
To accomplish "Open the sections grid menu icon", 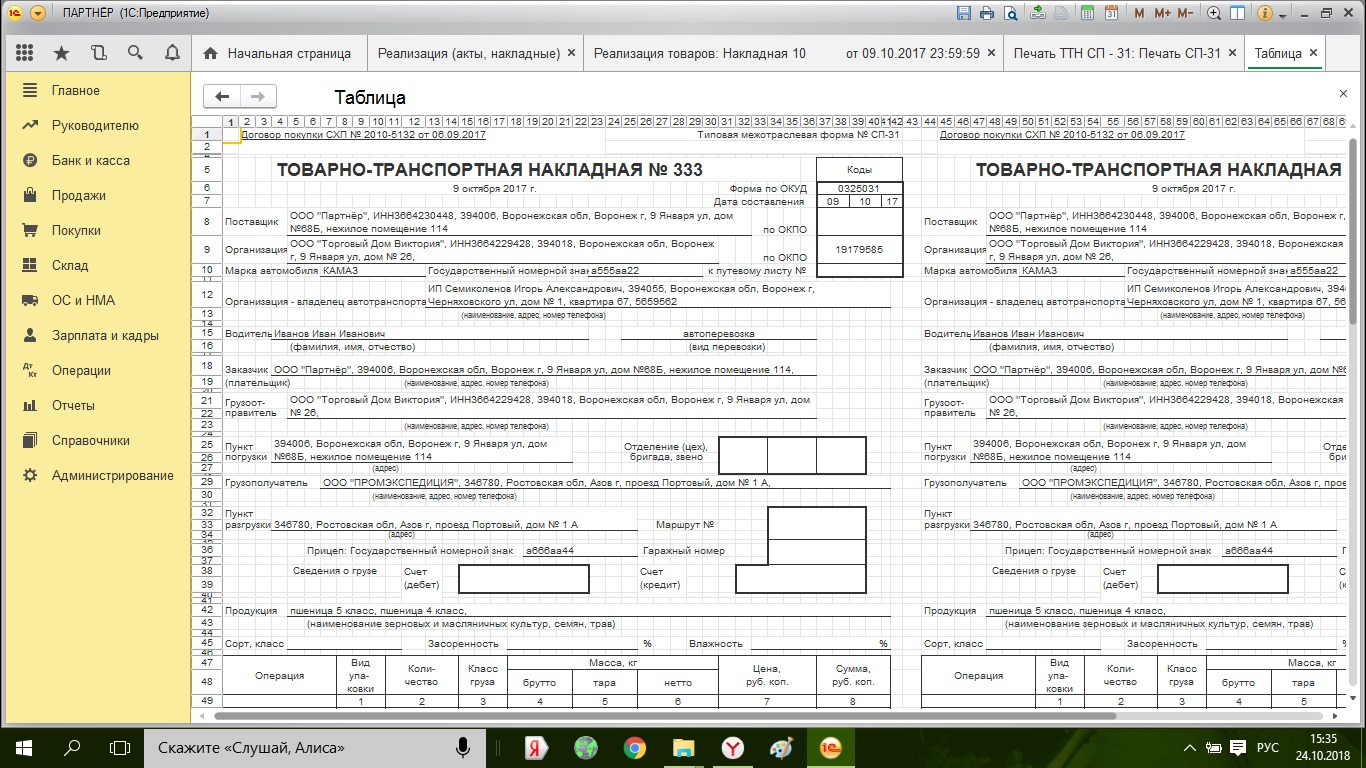I will 25,53.
